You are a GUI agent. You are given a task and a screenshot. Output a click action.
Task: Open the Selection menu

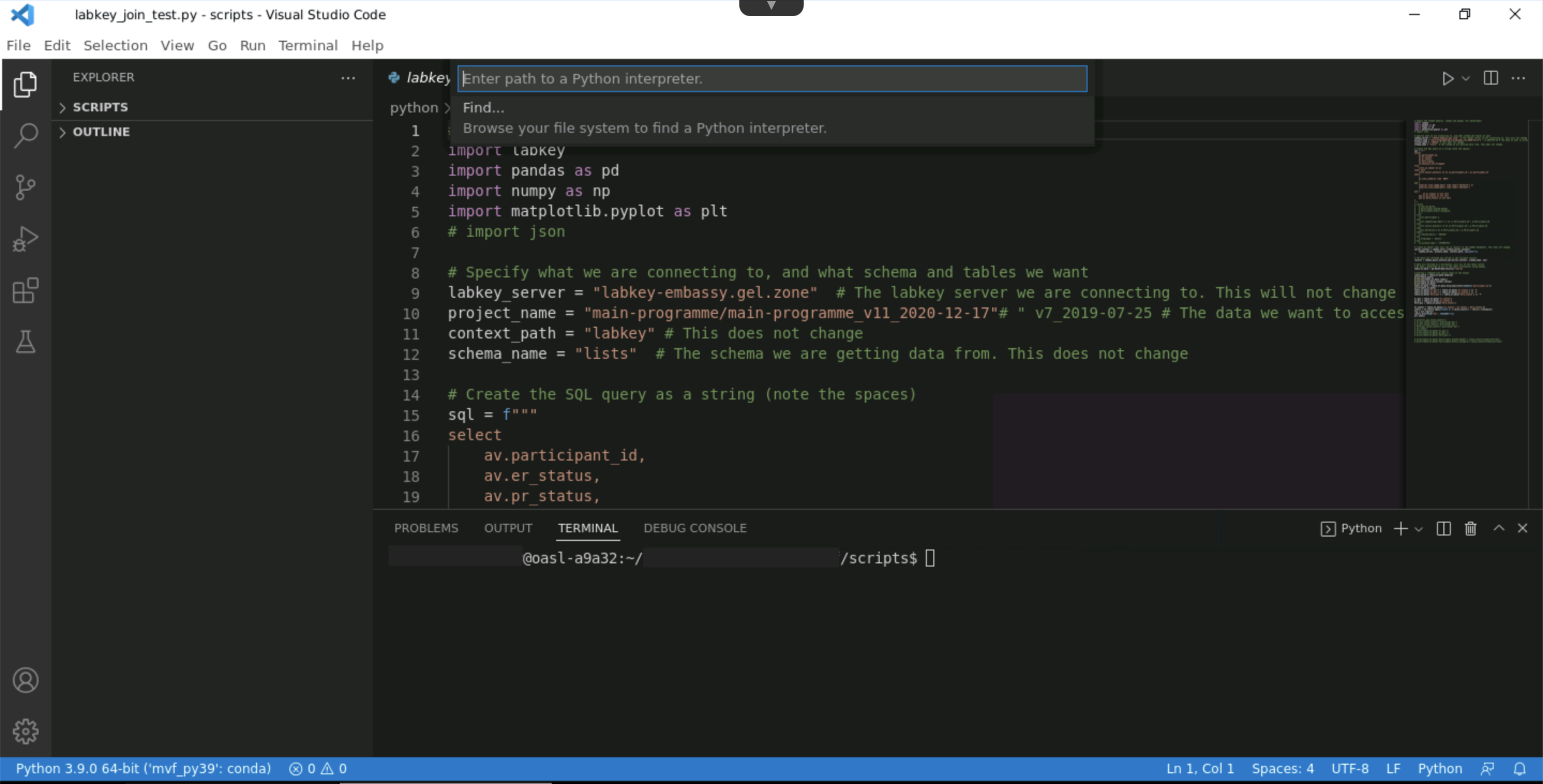(x=115, y=46)
